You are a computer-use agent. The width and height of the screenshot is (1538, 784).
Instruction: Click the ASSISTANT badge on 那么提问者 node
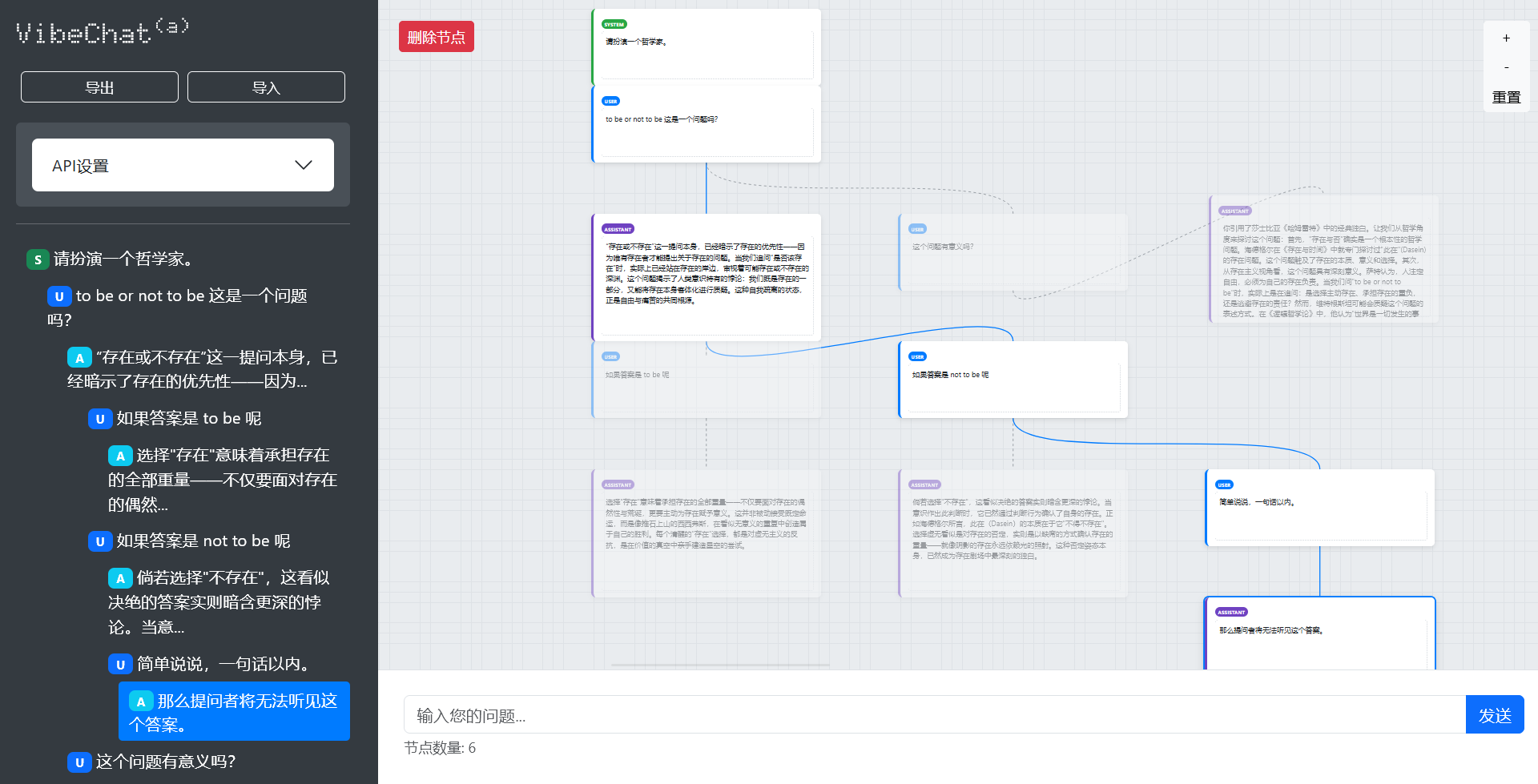pyautogui.click(x=1231, y=612)
